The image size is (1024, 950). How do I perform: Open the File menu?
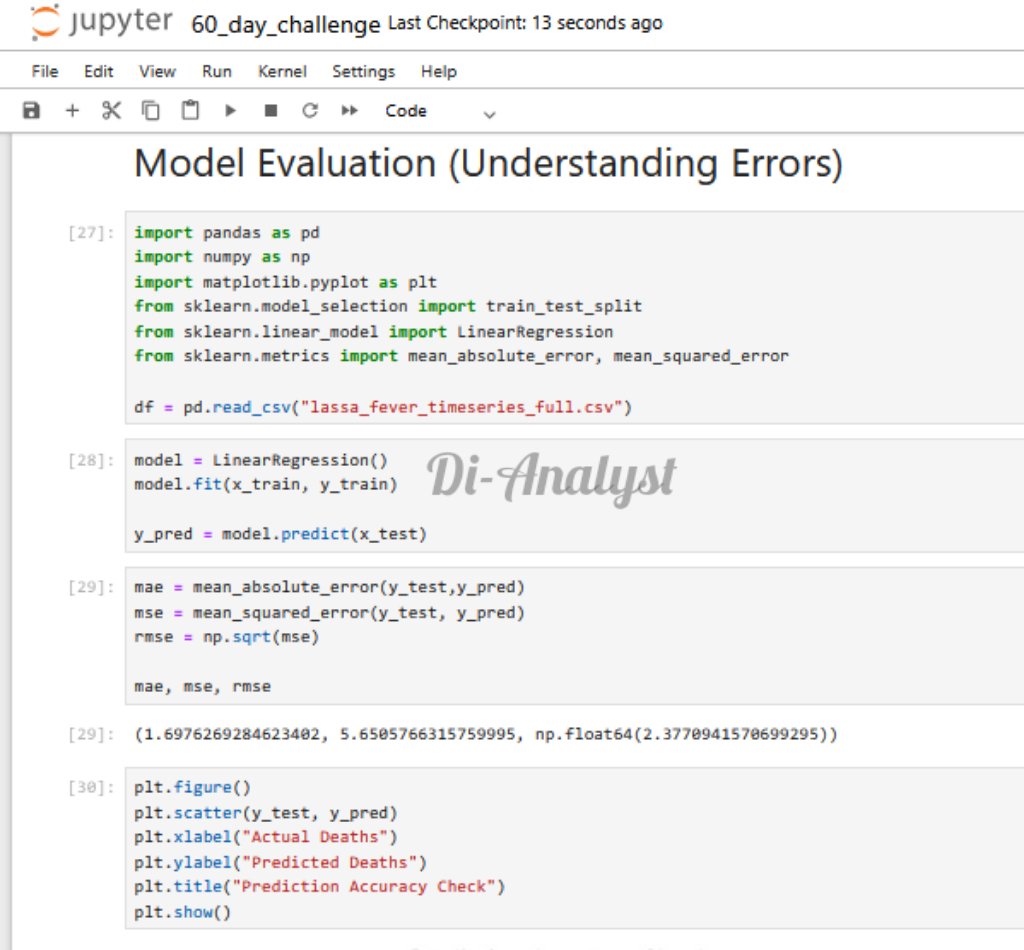coord(45,71)
